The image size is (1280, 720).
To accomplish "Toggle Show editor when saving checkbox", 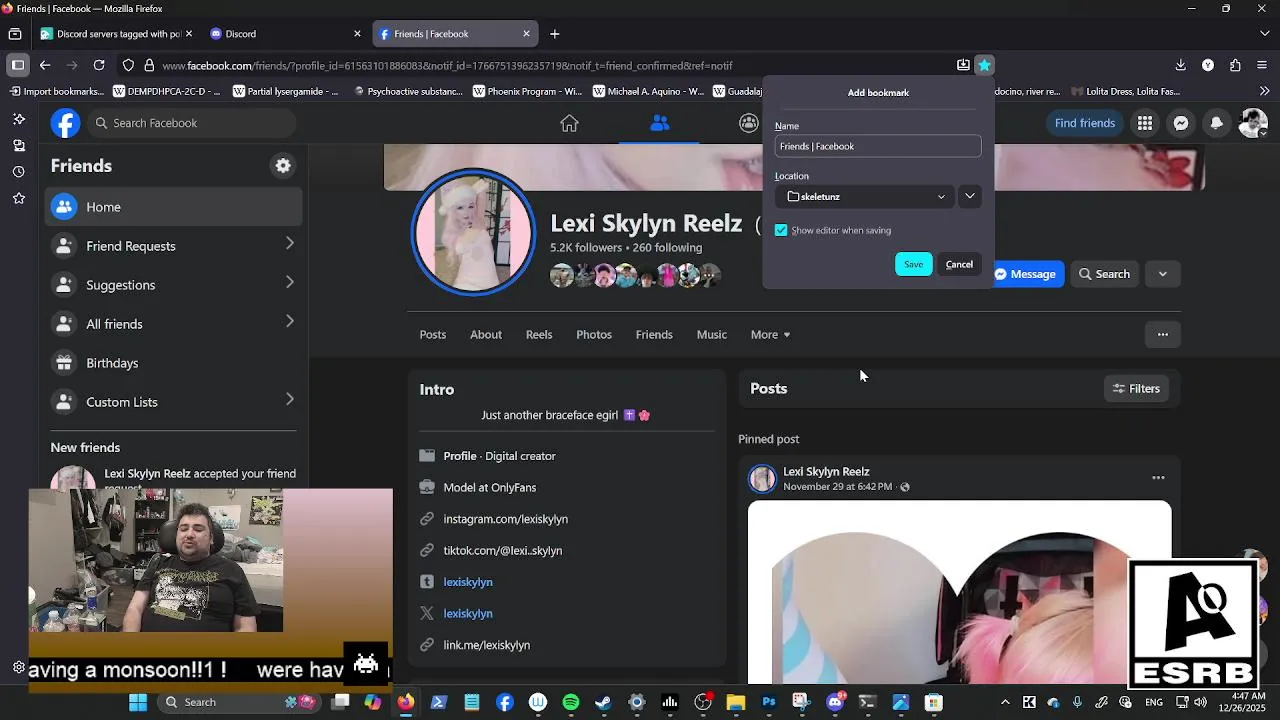I will [x=781, y=230].
